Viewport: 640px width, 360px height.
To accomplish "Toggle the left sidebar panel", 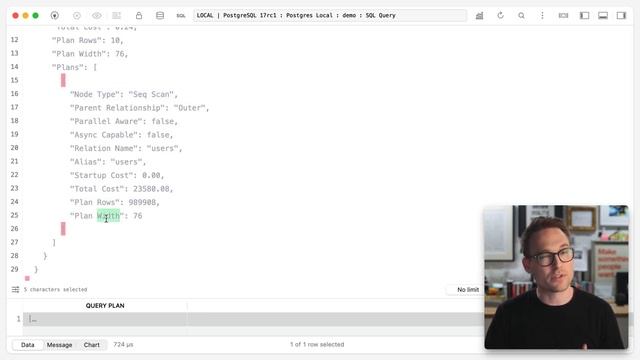I will (x=584, y=16).
